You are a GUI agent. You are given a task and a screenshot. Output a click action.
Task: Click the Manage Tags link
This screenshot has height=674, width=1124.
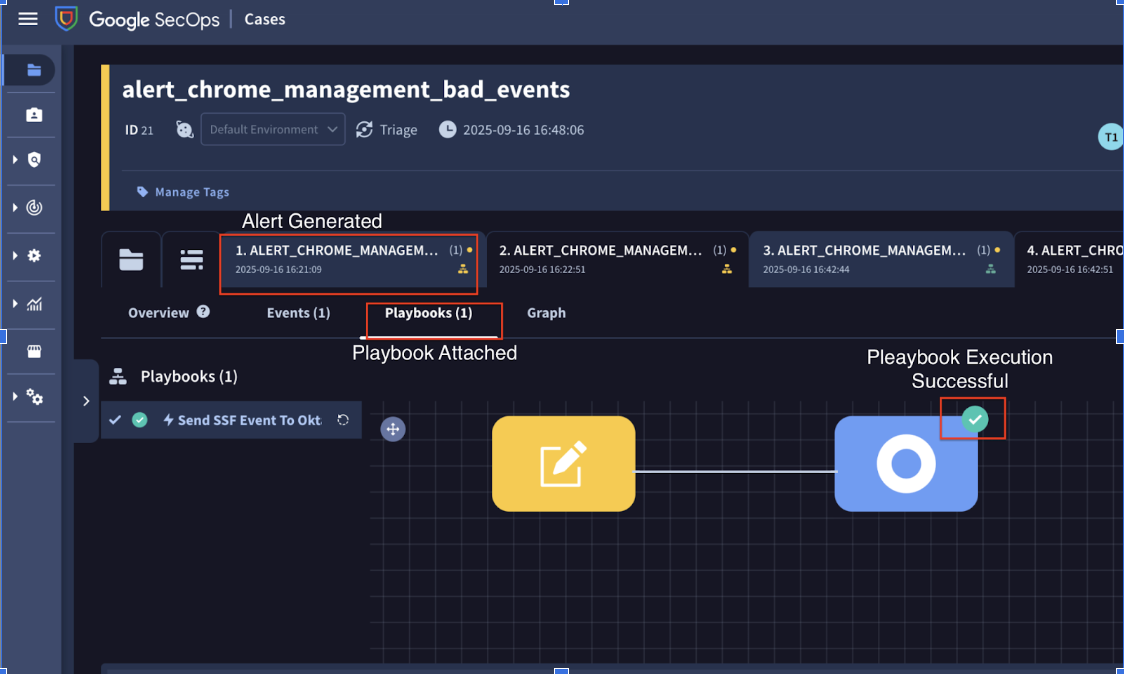tap(191, 192)
